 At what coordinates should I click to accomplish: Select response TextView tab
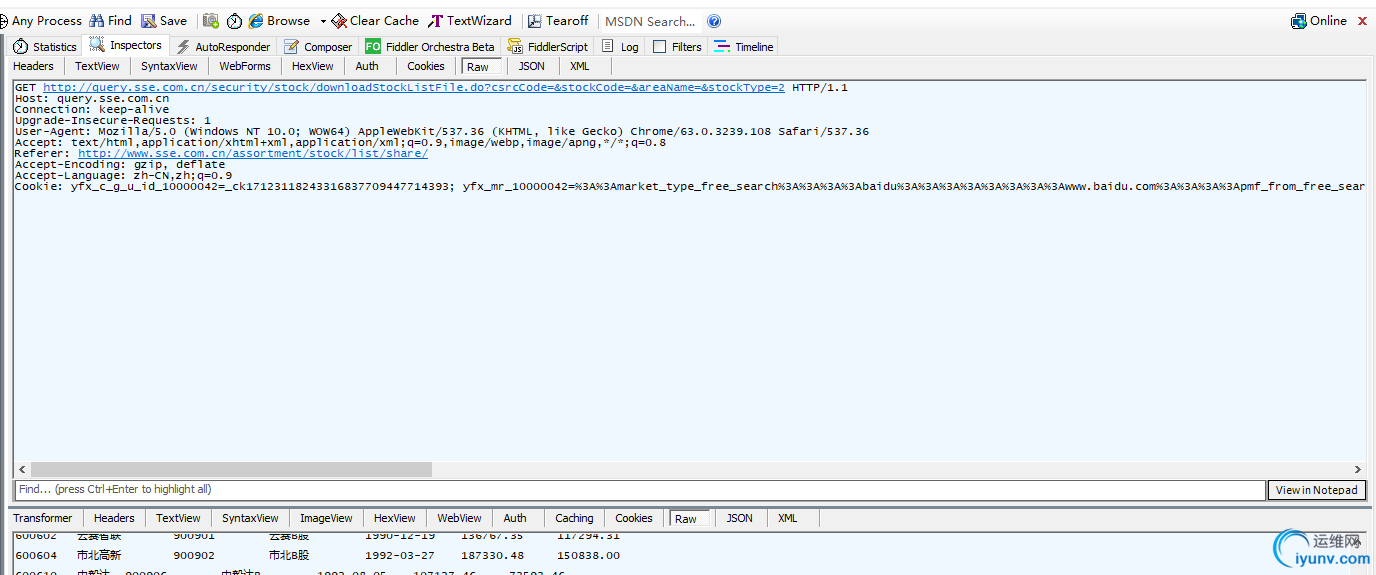(178, 518)
